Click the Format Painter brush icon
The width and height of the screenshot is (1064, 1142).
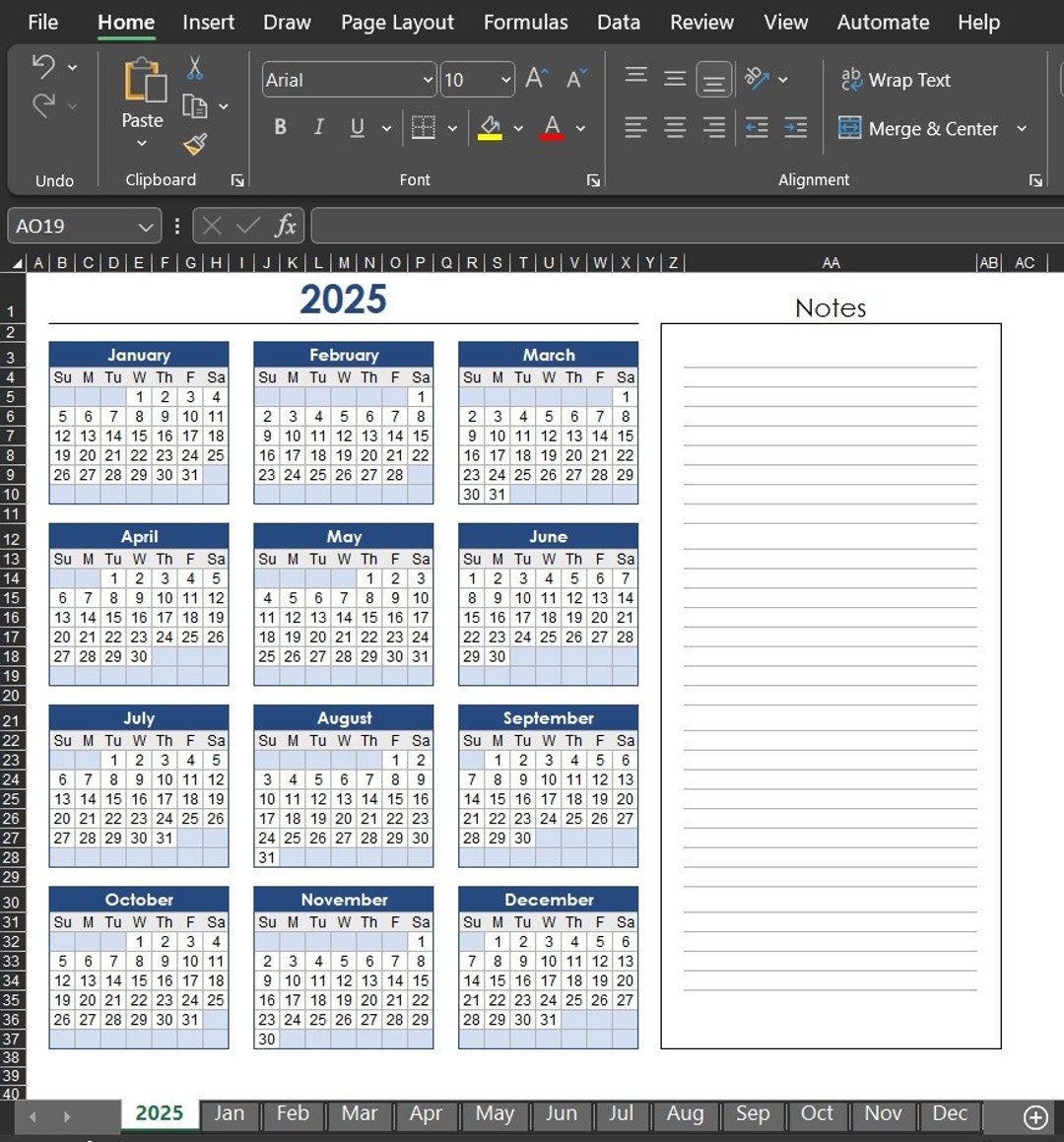195,145
